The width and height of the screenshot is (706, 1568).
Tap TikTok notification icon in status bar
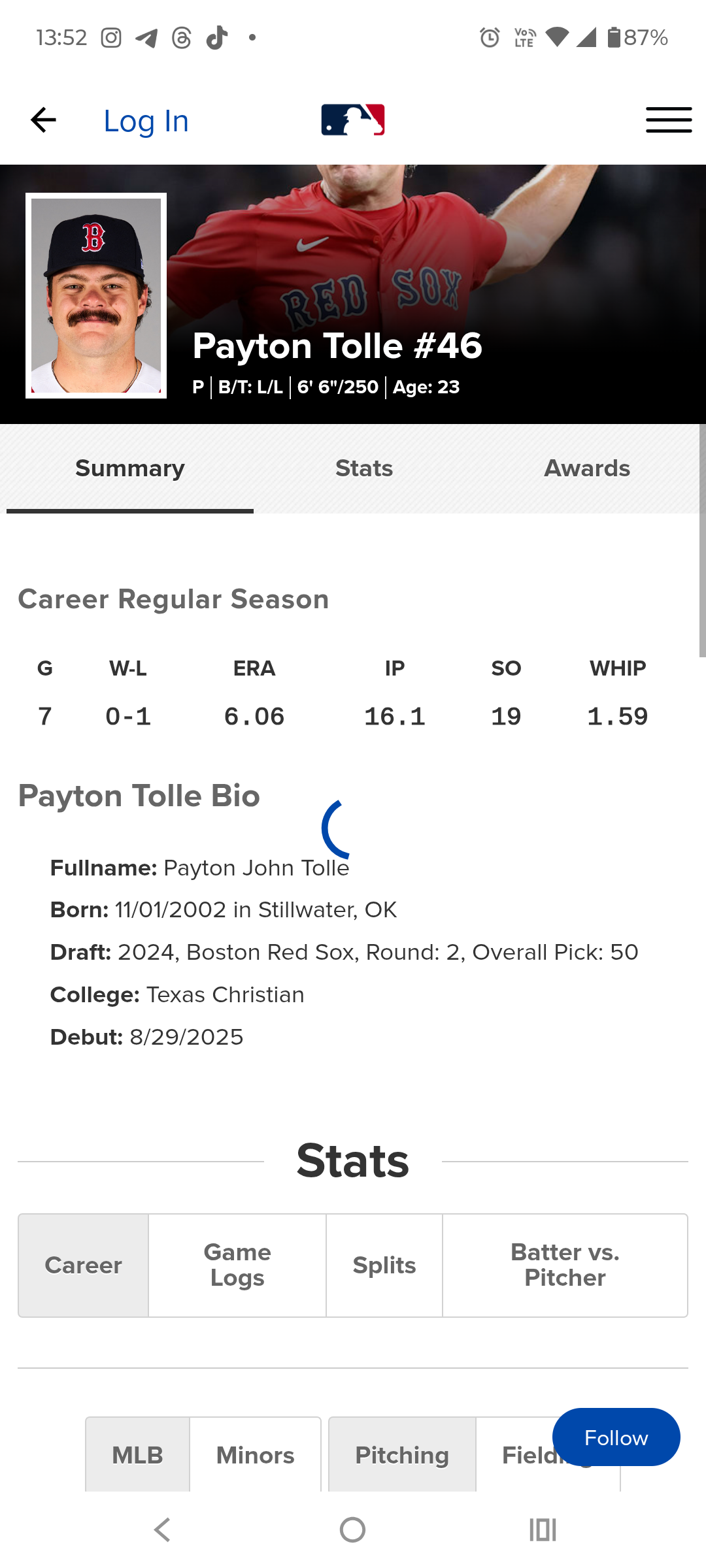[x=217, y=38]
